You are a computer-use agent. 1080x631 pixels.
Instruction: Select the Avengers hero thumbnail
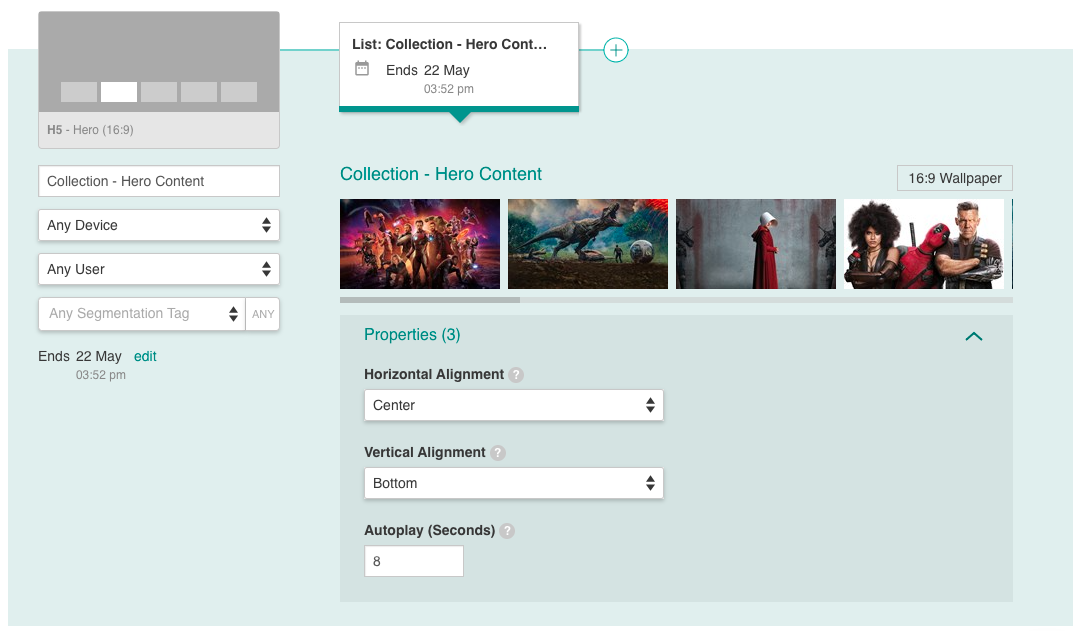point(420,244)
